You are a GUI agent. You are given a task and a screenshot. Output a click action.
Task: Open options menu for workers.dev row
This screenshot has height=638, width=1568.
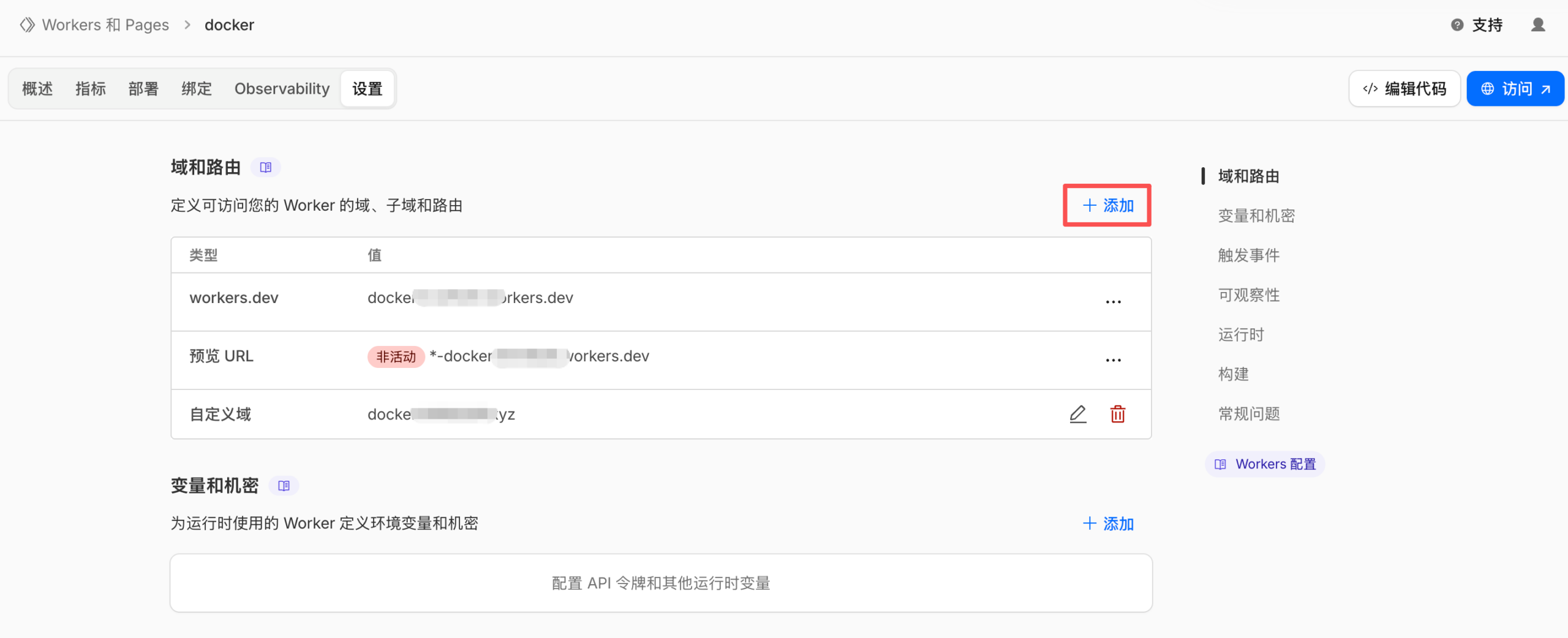point(1113,301)
